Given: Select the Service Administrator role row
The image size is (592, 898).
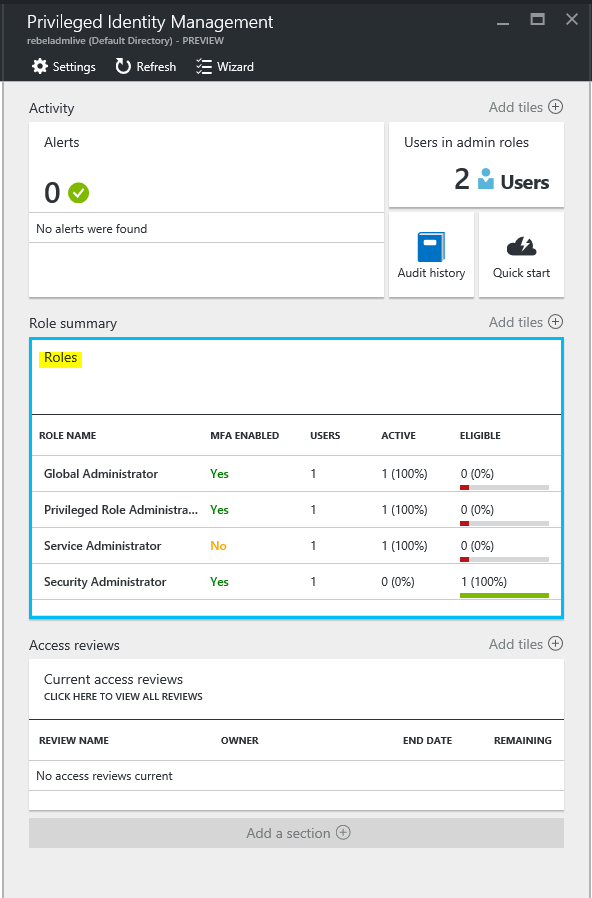Looking at the screenshot, I should click(296, 546).
